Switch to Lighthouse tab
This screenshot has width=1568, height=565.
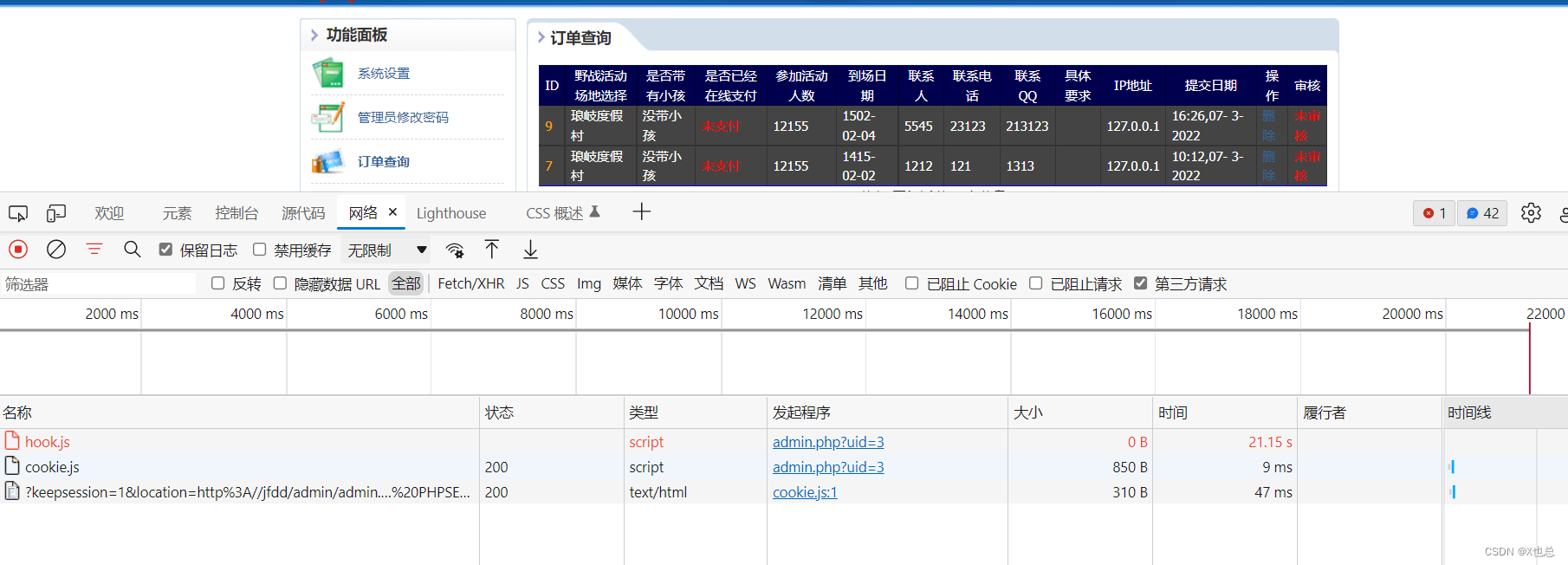pyautogui.click(x=451, y=213)
